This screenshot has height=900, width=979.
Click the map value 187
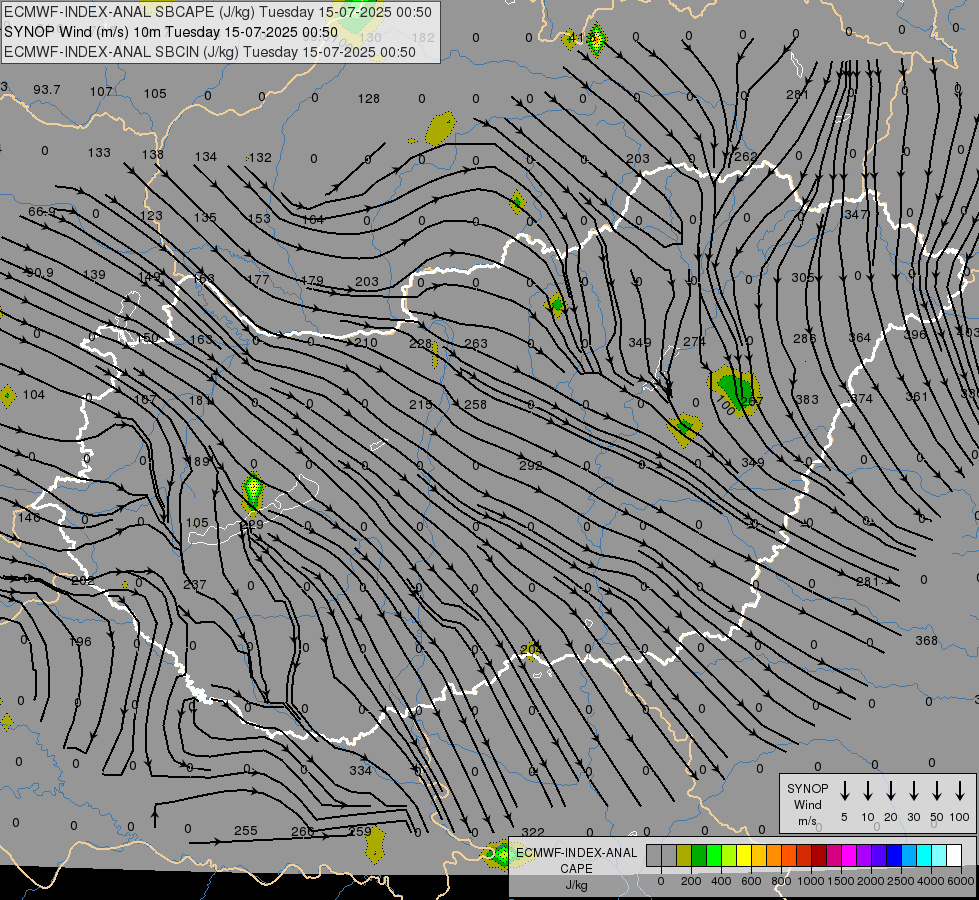click(145, 399)
